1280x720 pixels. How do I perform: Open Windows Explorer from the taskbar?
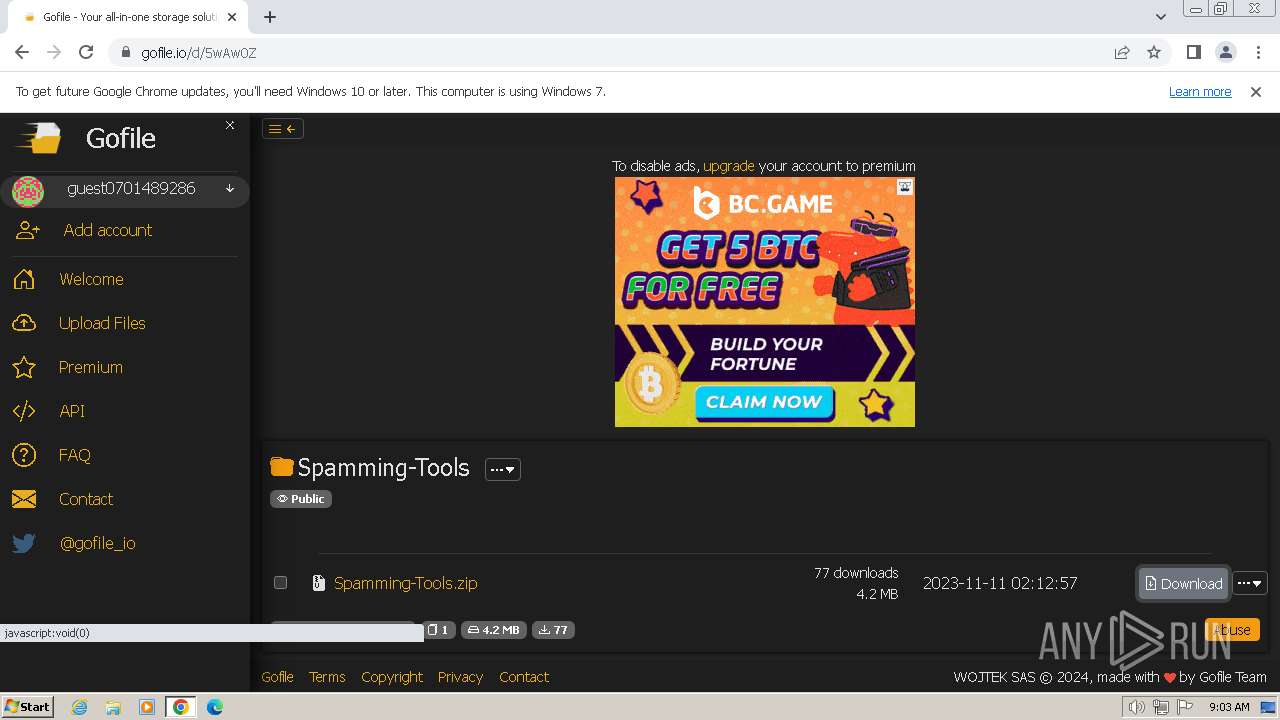coord(113,707)
